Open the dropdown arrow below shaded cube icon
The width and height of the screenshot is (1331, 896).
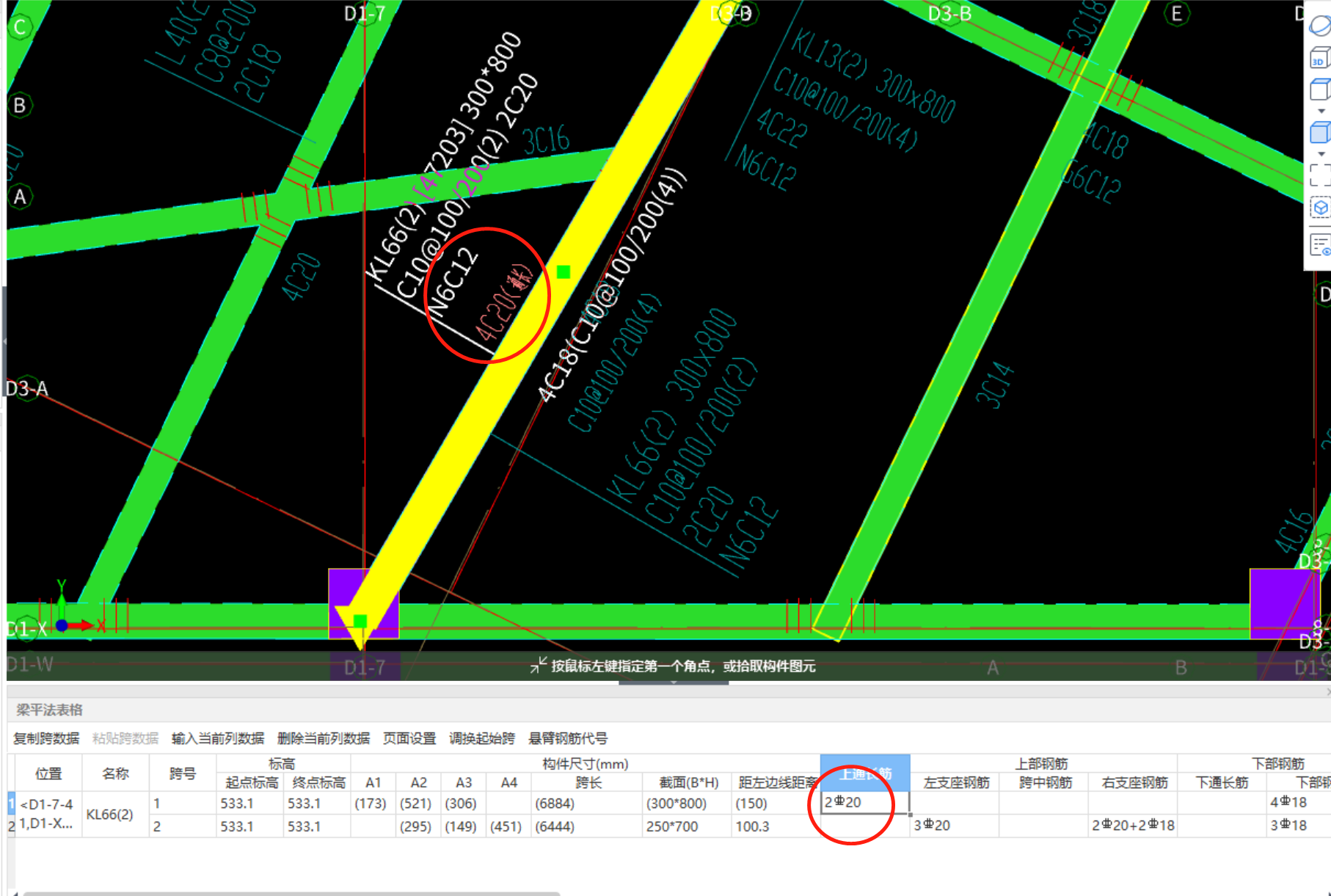[x=1321, y=154]
